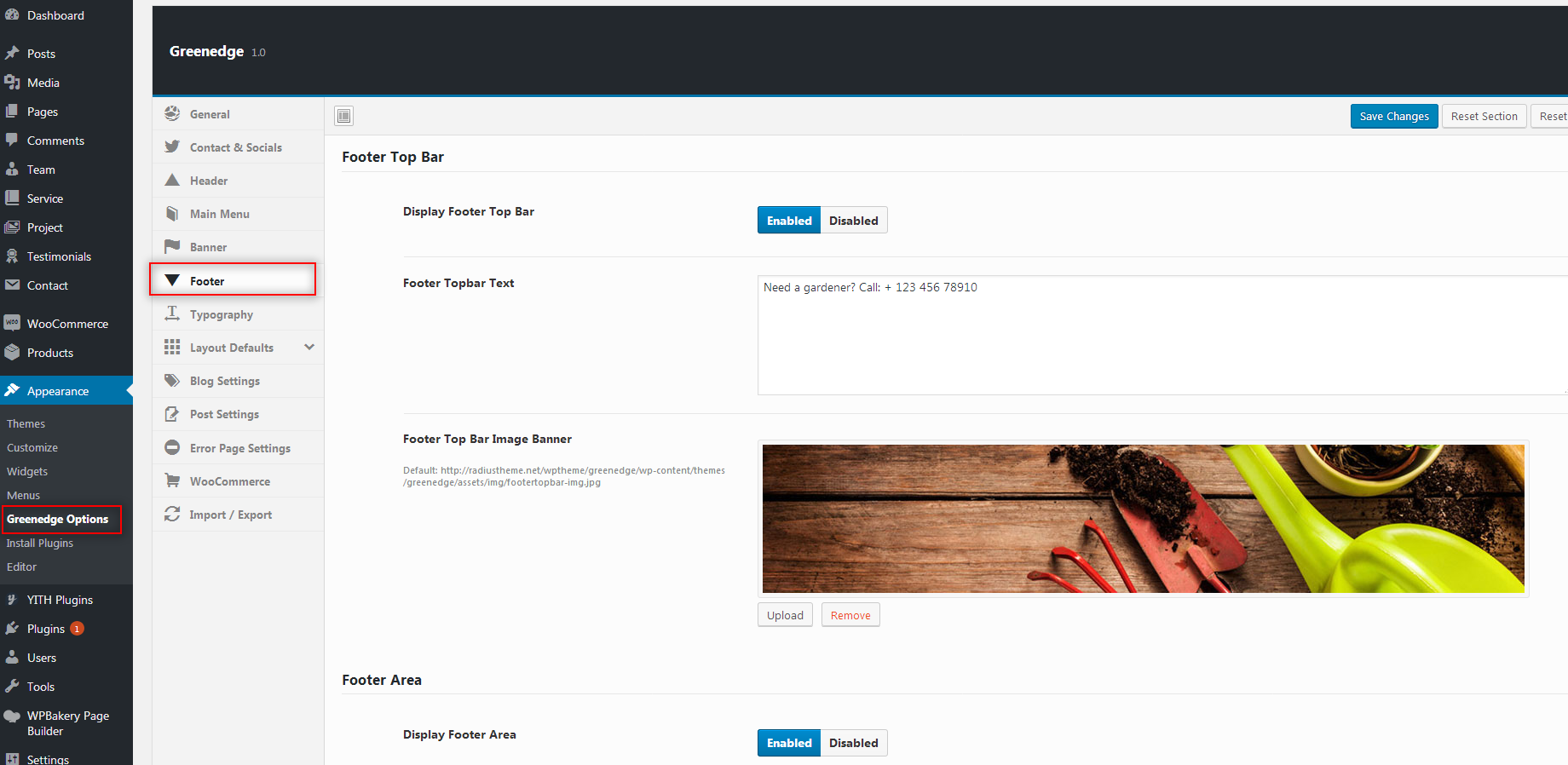Enable the Display Footer Top Bar option
Screen dimensions: 1568x765
pyautogui.click(x=789, y=220)
